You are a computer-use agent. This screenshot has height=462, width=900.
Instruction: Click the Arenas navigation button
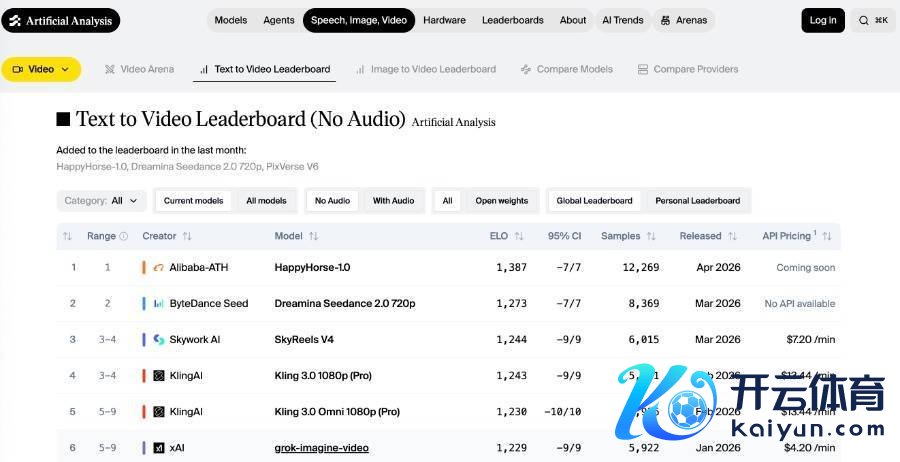pyautogui.click(x=682, y=20)
